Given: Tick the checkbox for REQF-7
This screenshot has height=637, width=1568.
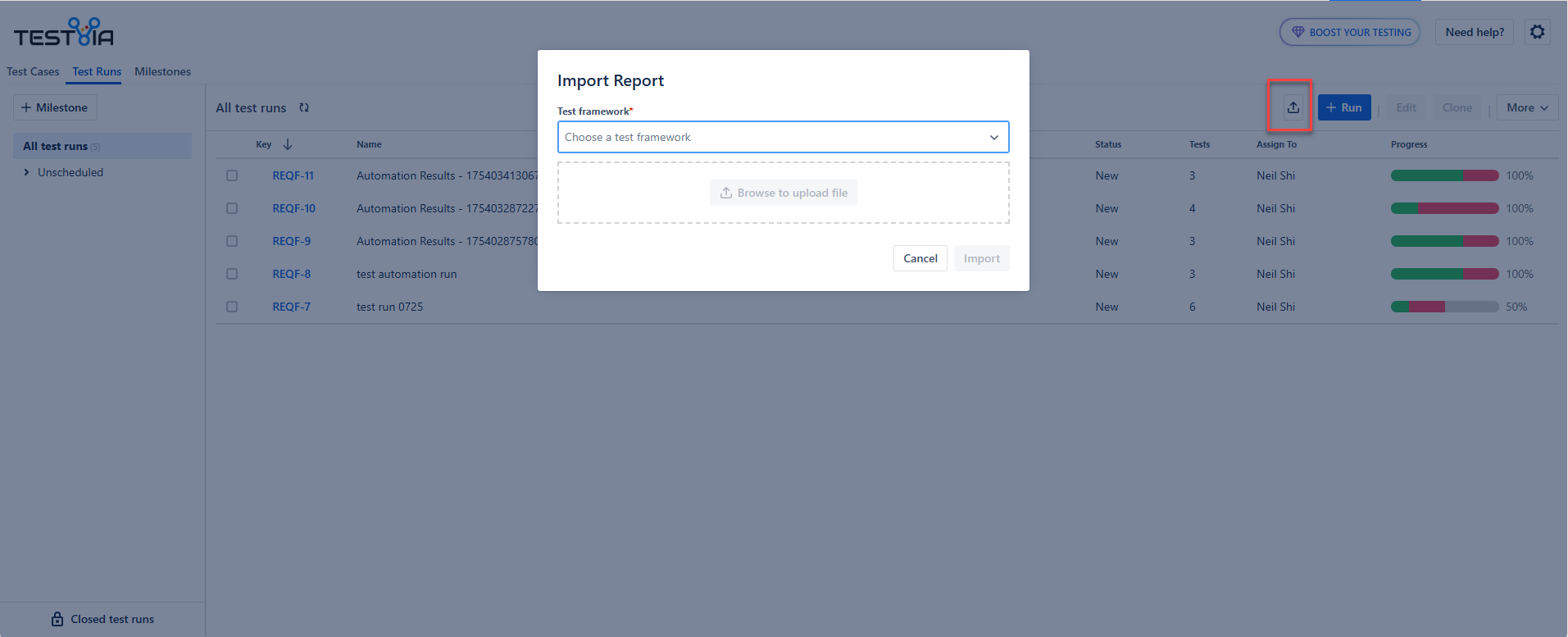Looking at the screenshot, I should 232,307.
